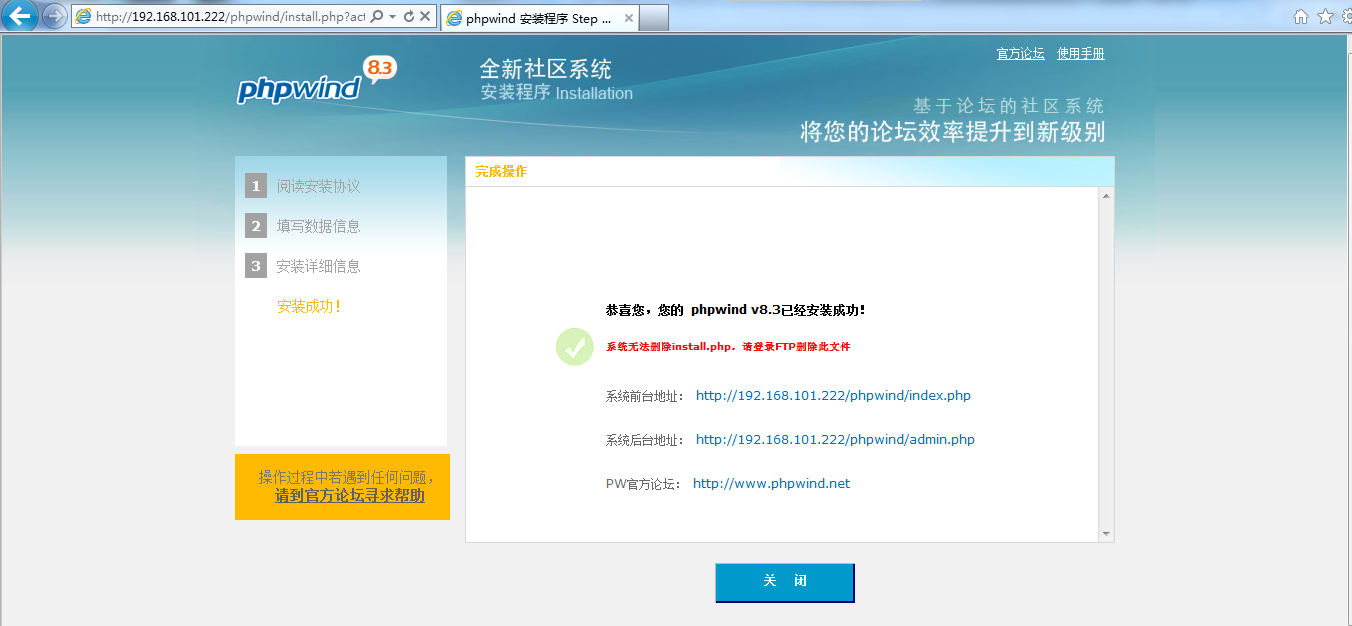Image resolution: width=1352 pixels, height=626 pixels.
Task: Click the browser Tools gear icon
Action: [x=1347, y=16]
